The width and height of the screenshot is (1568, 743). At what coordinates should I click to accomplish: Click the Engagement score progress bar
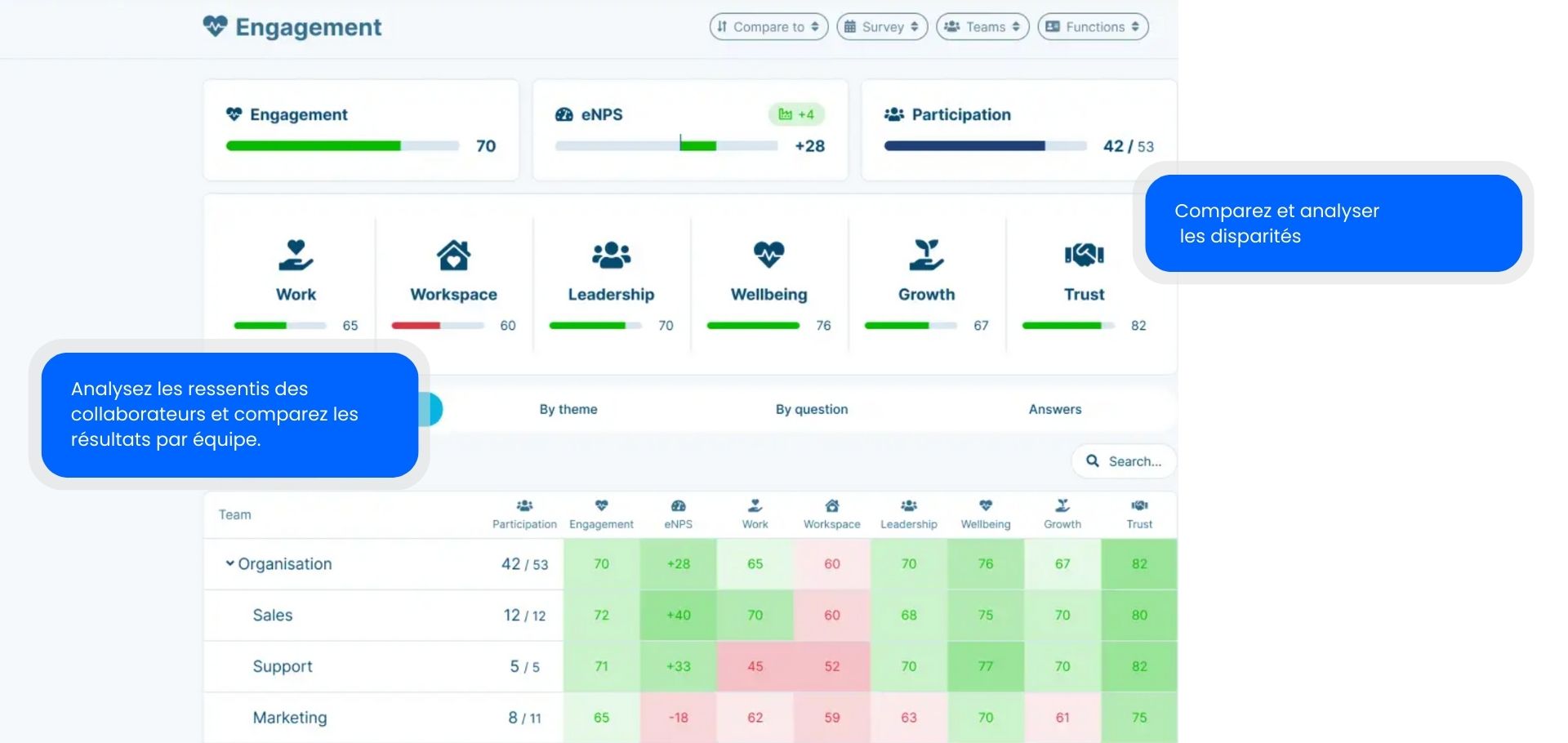[x=342, y=146]
